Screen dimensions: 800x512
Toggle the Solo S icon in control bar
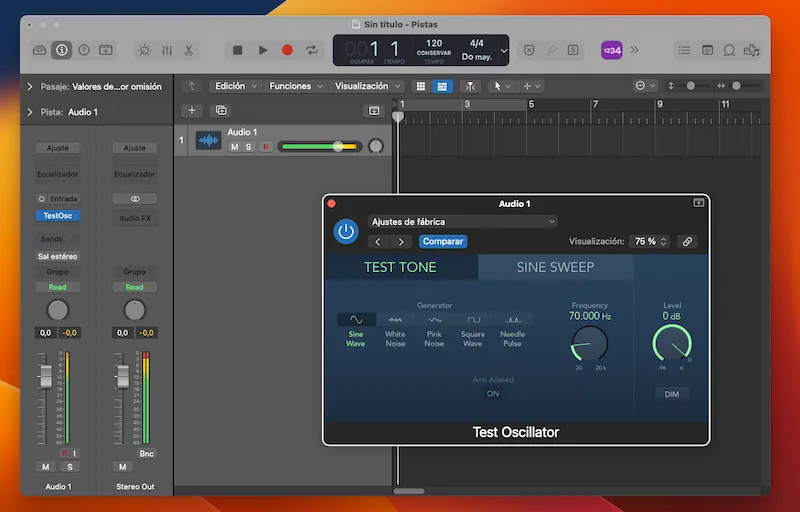point(573,50)
